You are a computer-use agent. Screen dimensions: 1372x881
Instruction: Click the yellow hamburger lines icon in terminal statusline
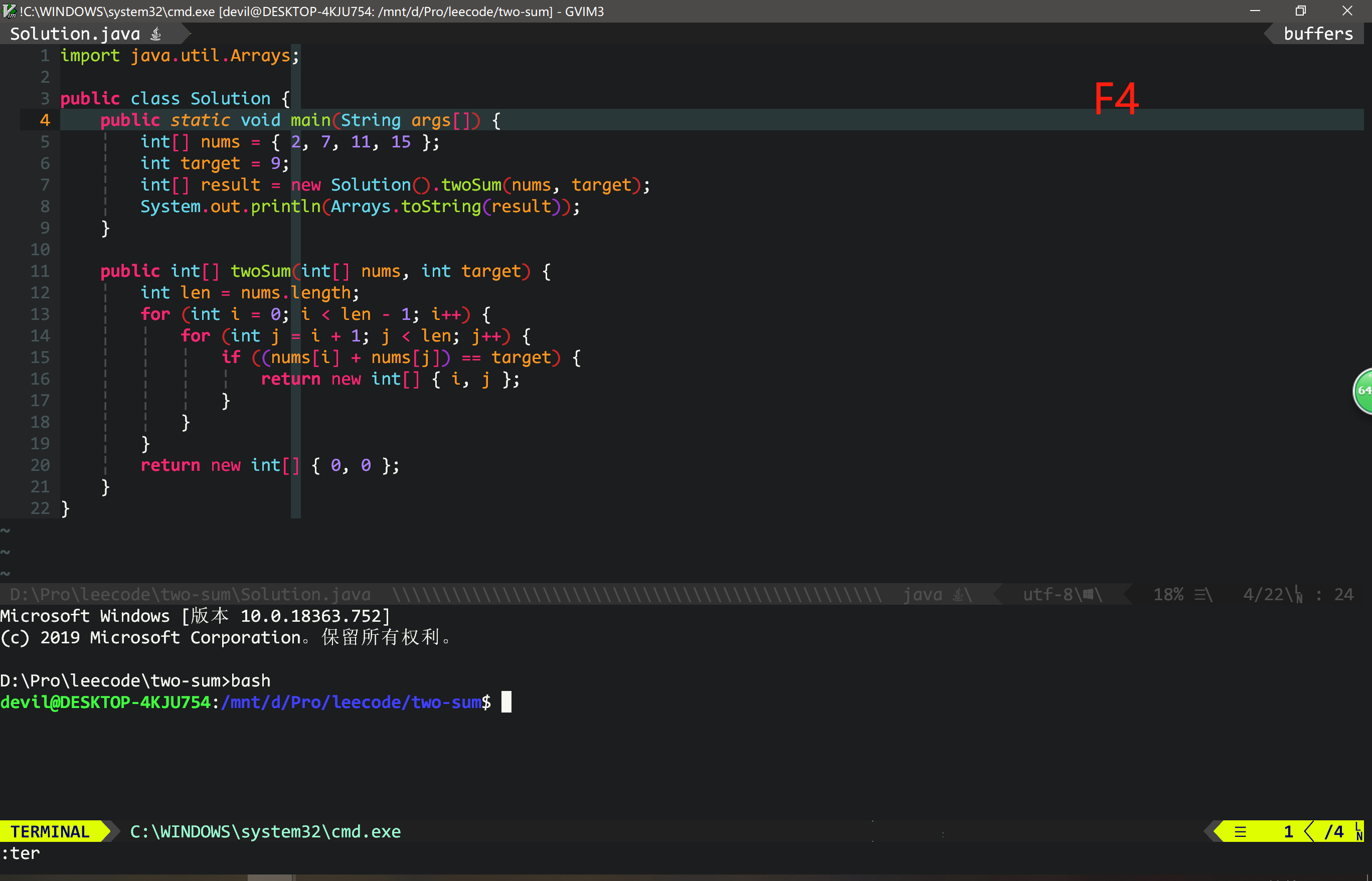tap(1240, 832)
